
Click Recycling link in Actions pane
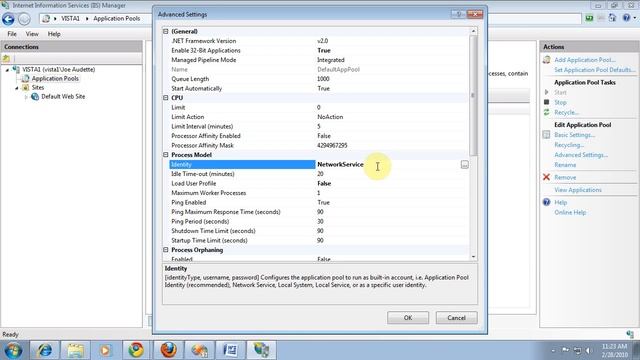(569, 145)
